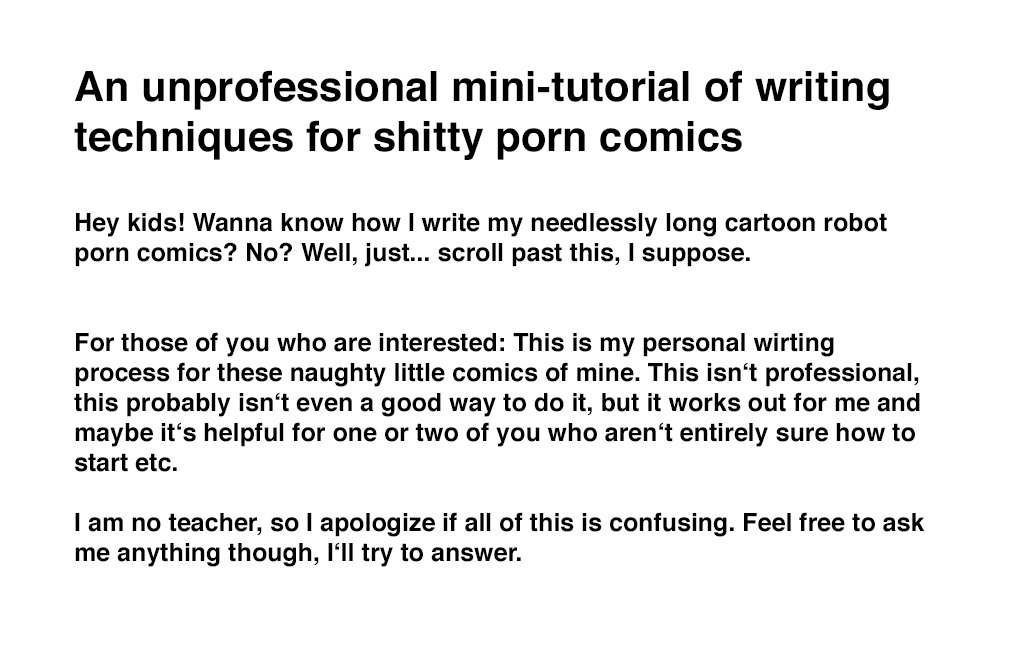Image resolution: width=1018 pixels, height=651 pixels.
Task: Click the second title line 'techniques for...comics'
Action: pos(408,138)
